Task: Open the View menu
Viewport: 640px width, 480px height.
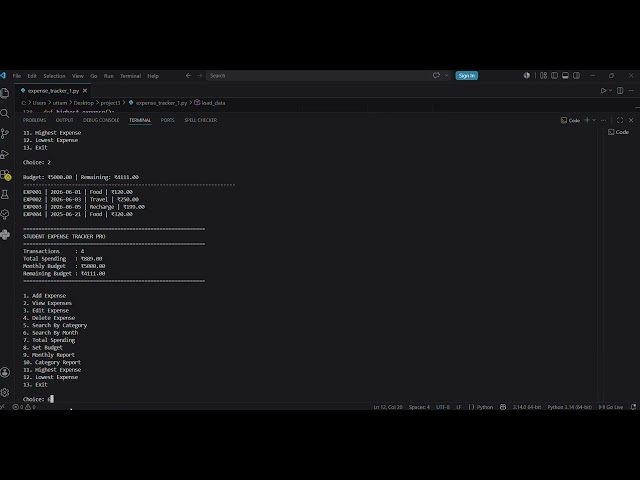Action: pyautogui.click(x=78, y=76)
